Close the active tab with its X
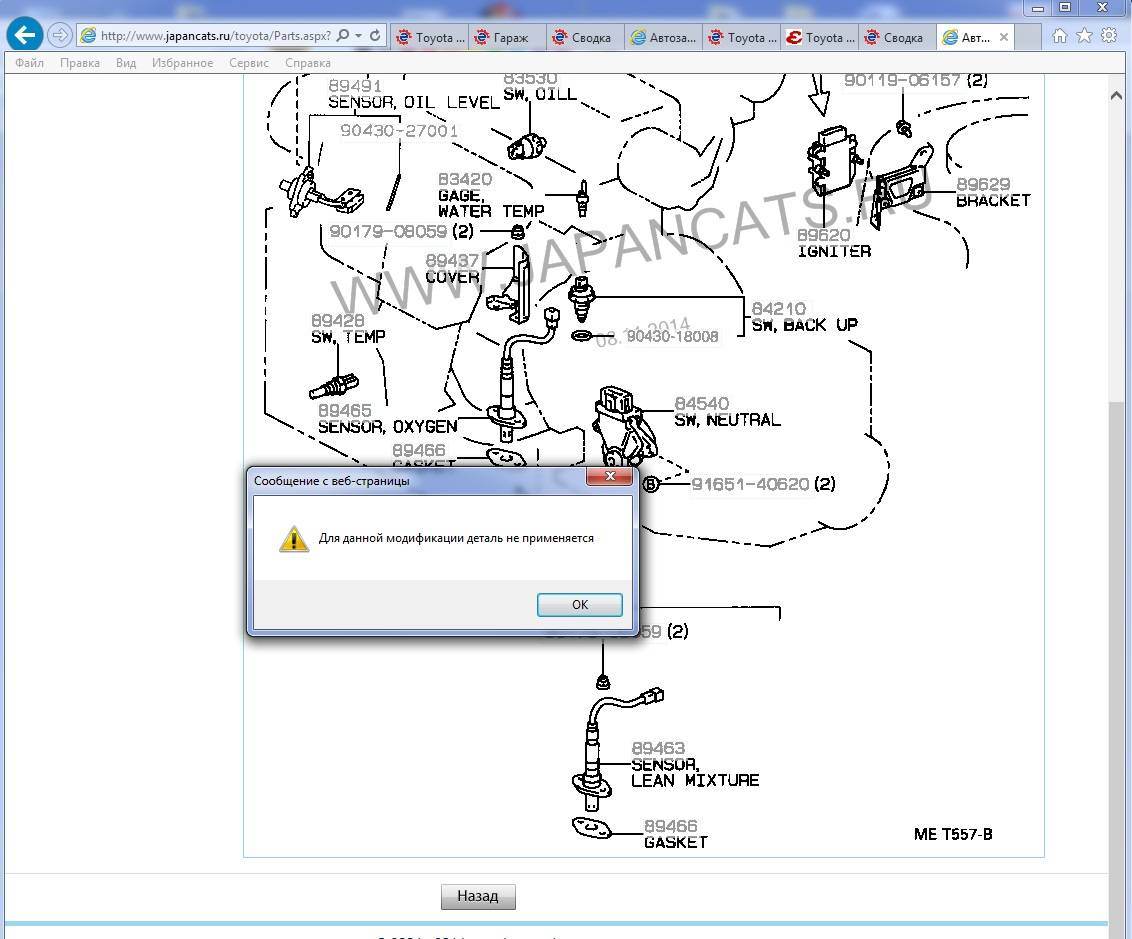 click(1003, 38)
